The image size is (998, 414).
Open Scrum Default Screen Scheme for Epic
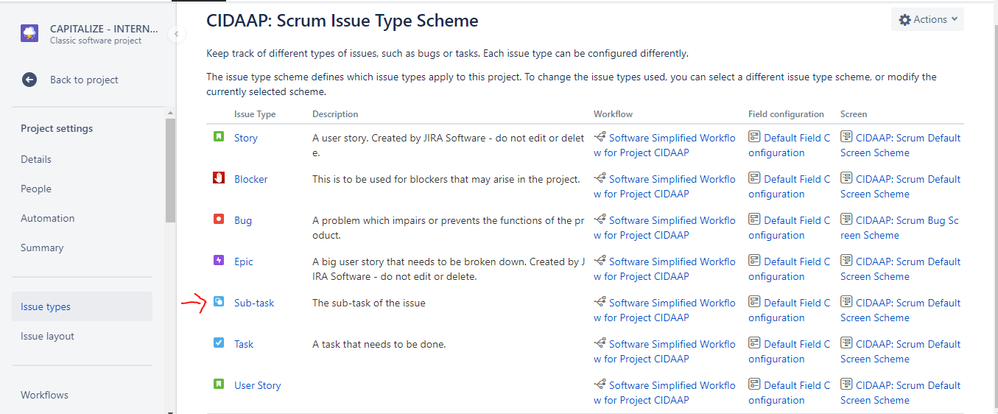pos(901,269)
